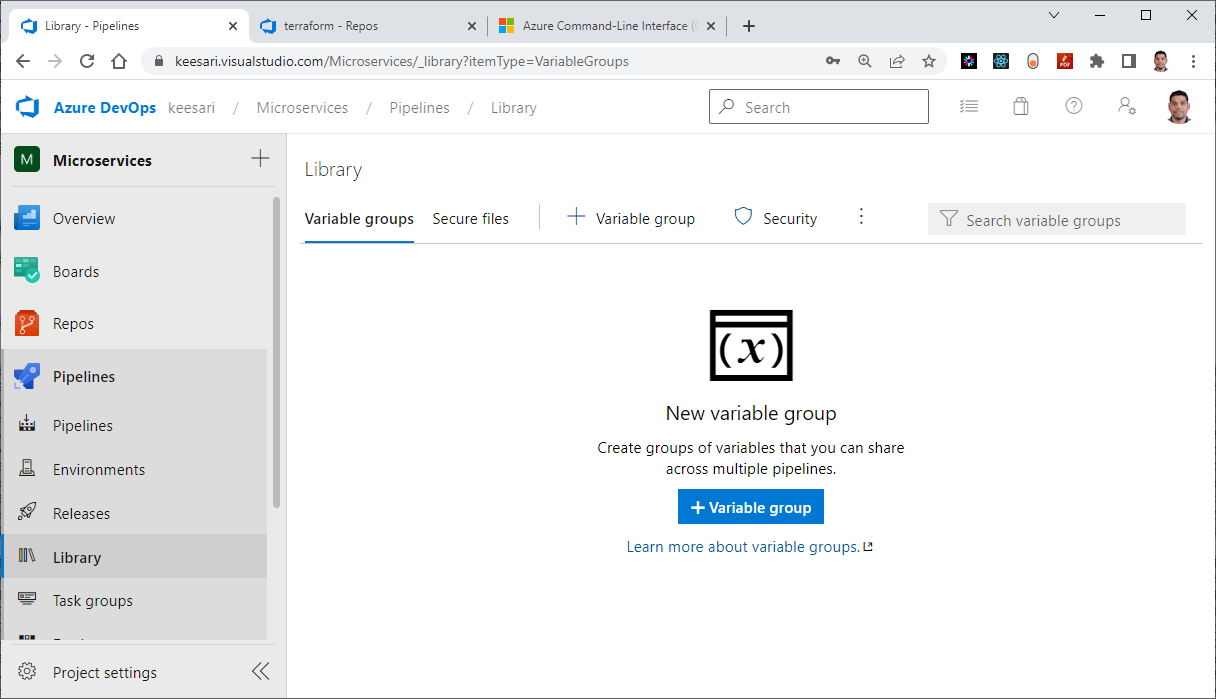1216x699 pixels.
Task: Open the work items list icon in header
Action: (x=968, y=106)
